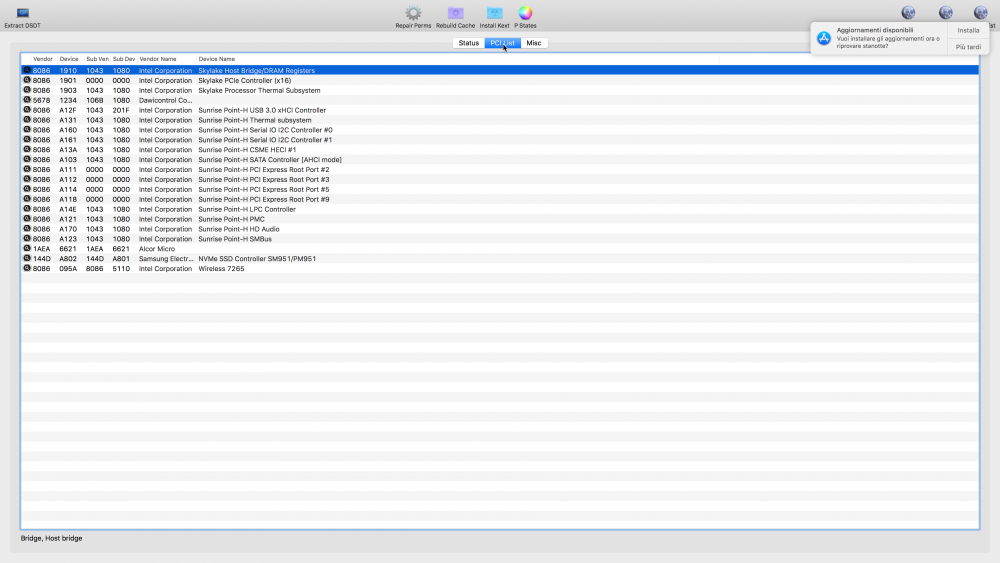
Task: Run Repair Perms from the toolbar
Action: point(413,13)
